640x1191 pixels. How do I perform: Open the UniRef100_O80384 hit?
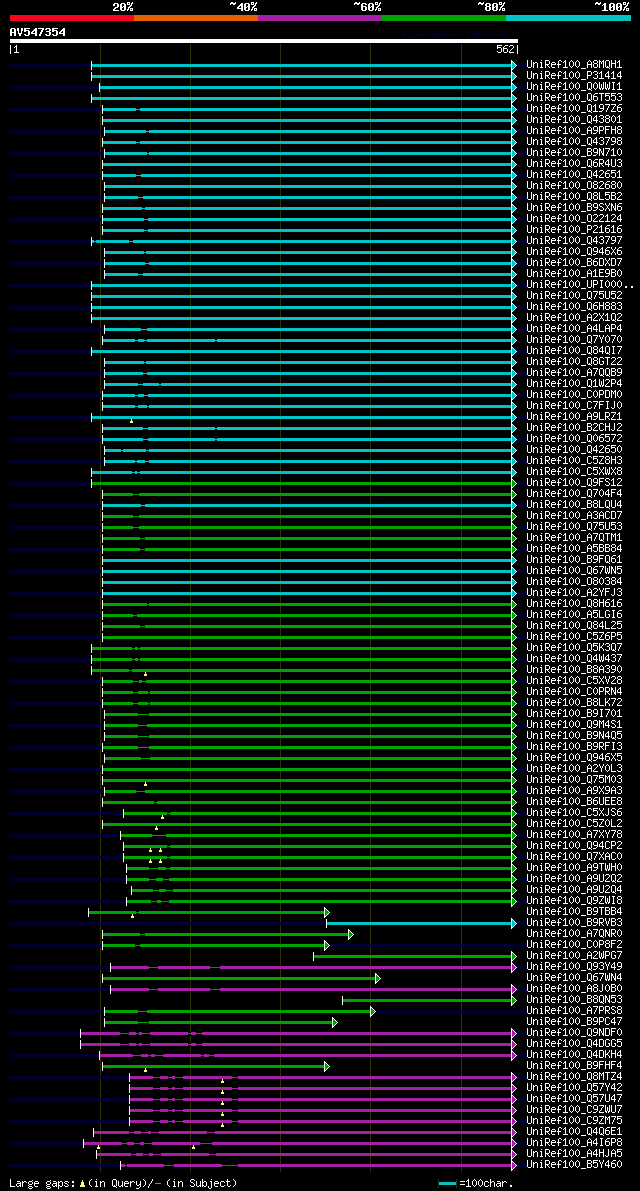click(574, 582)
